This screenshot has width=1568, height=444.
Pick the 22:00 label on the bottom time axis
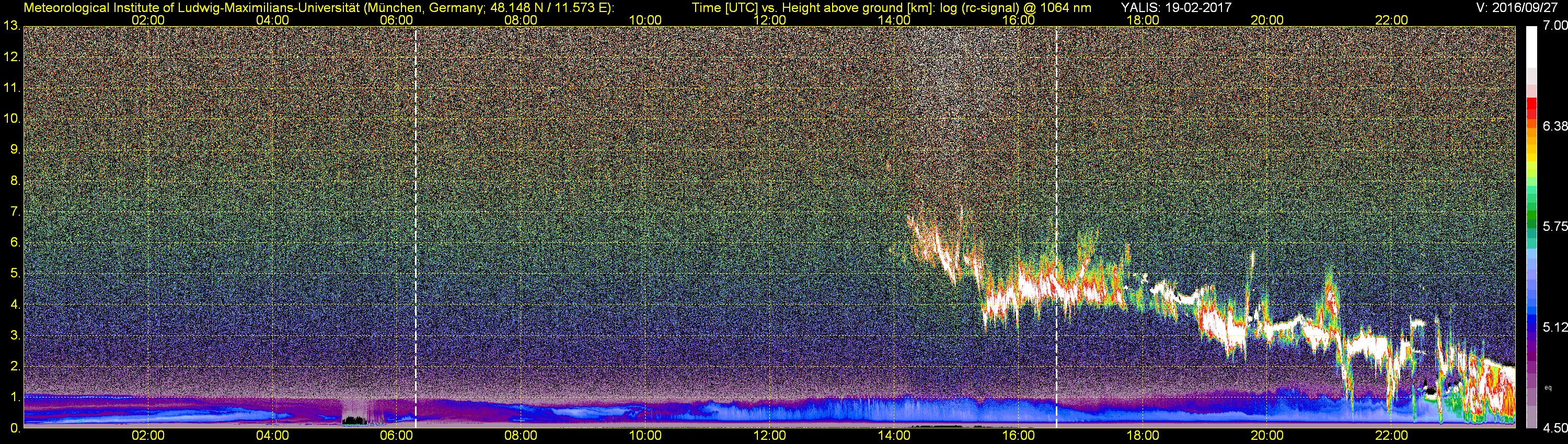pos(1391,436)
